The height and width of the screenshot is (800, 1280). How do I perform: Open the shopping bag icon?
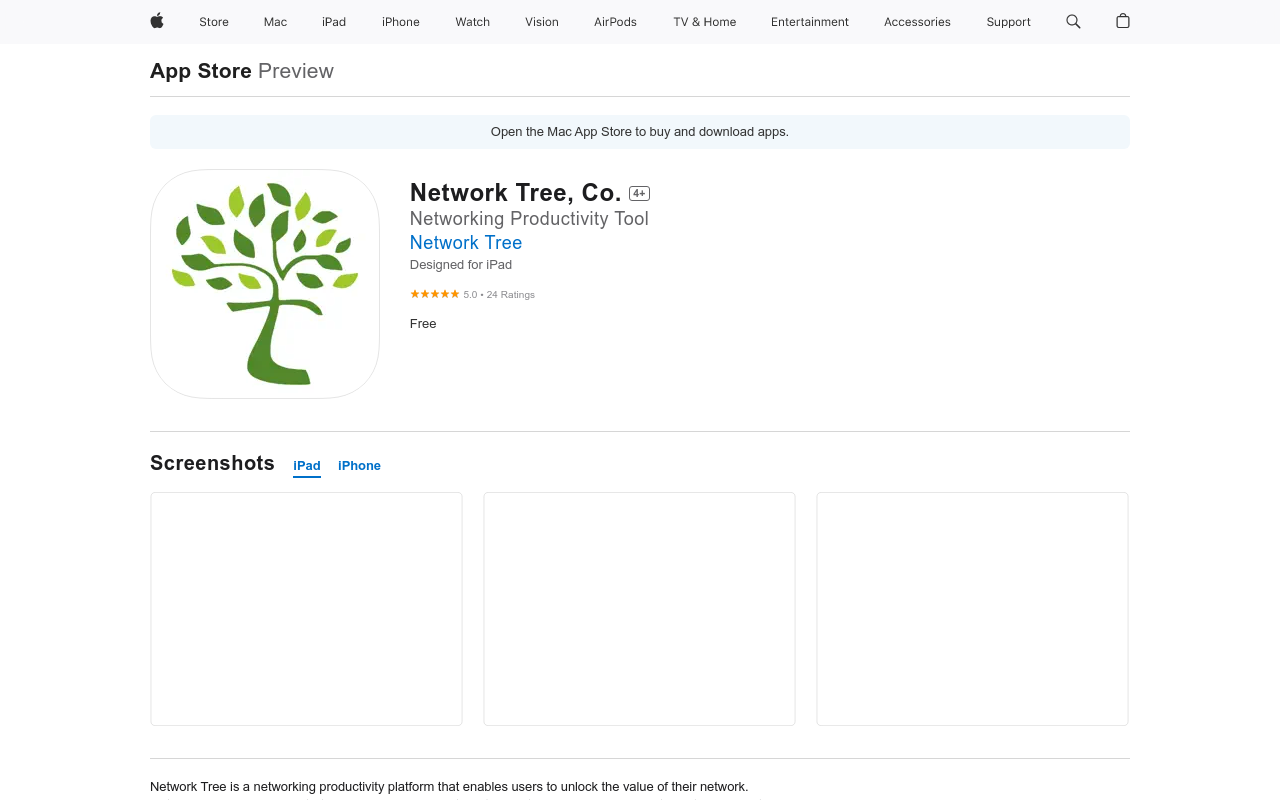pyautogui.click(x=1123, y=21)
